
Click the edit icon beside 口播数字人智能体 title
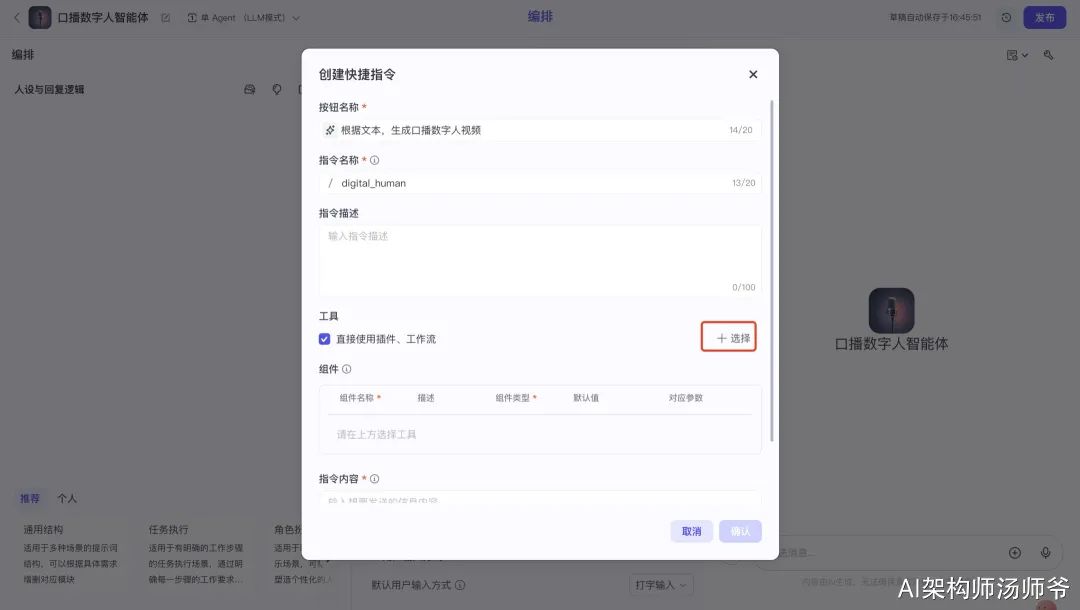point(166,18)
